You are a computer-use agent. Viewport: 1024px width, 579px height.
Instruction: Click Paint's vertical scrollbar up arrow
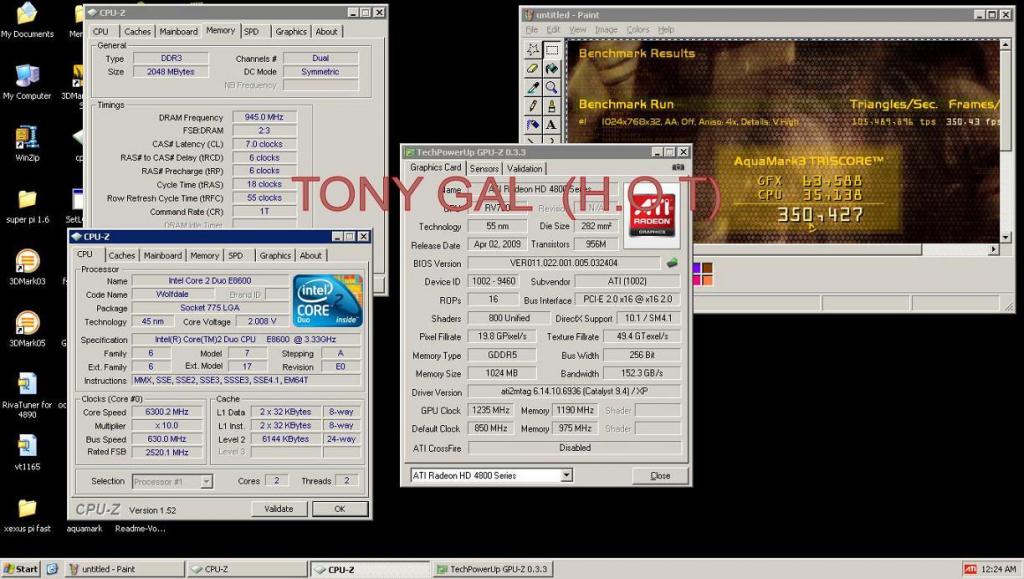(x=1006, y=45)
